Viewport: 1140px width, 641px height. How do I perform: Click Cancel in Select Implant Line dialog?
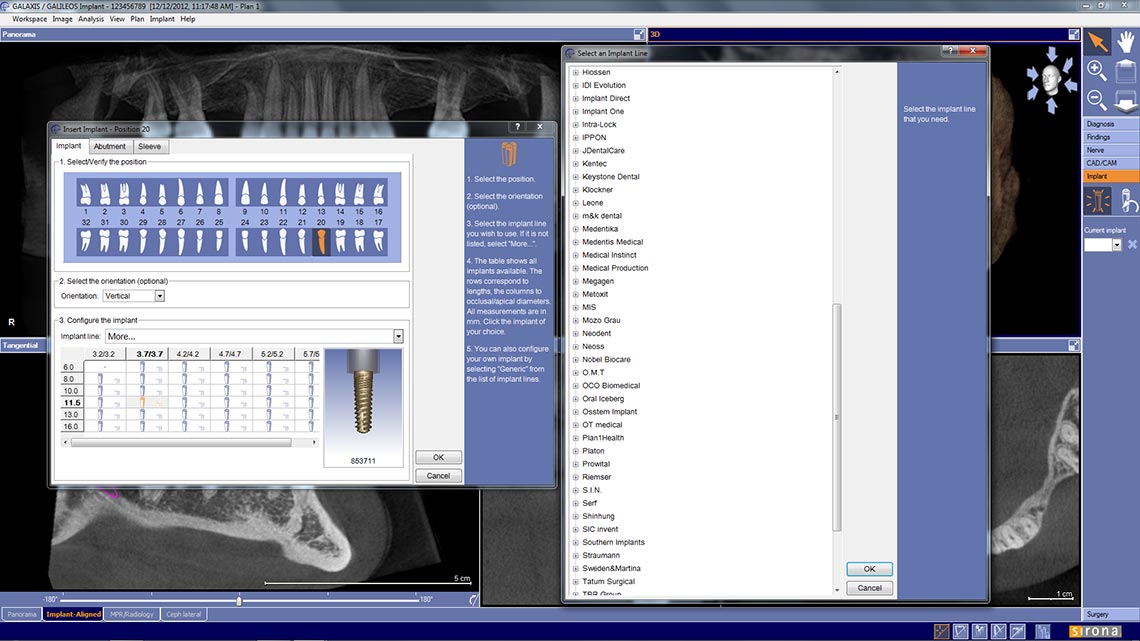(870, 588)
